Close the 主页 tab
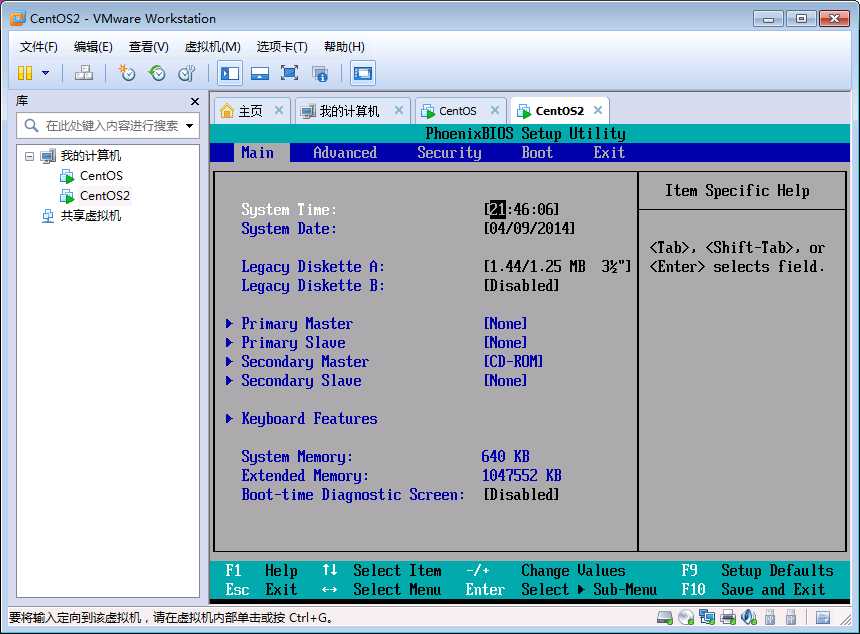860x634 pixels. pyautogui.click(x=279, y=110)
